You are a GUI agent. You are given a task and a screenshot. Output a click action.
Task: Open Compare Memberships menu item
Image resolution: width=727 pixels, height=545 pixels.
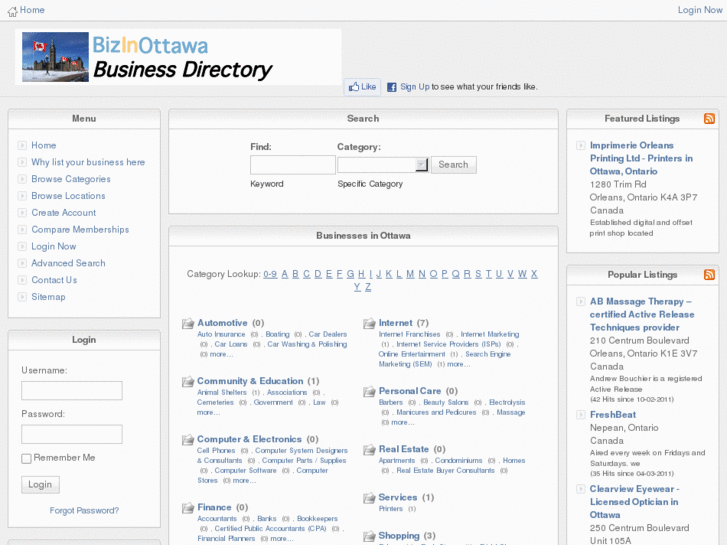[80, 230]
